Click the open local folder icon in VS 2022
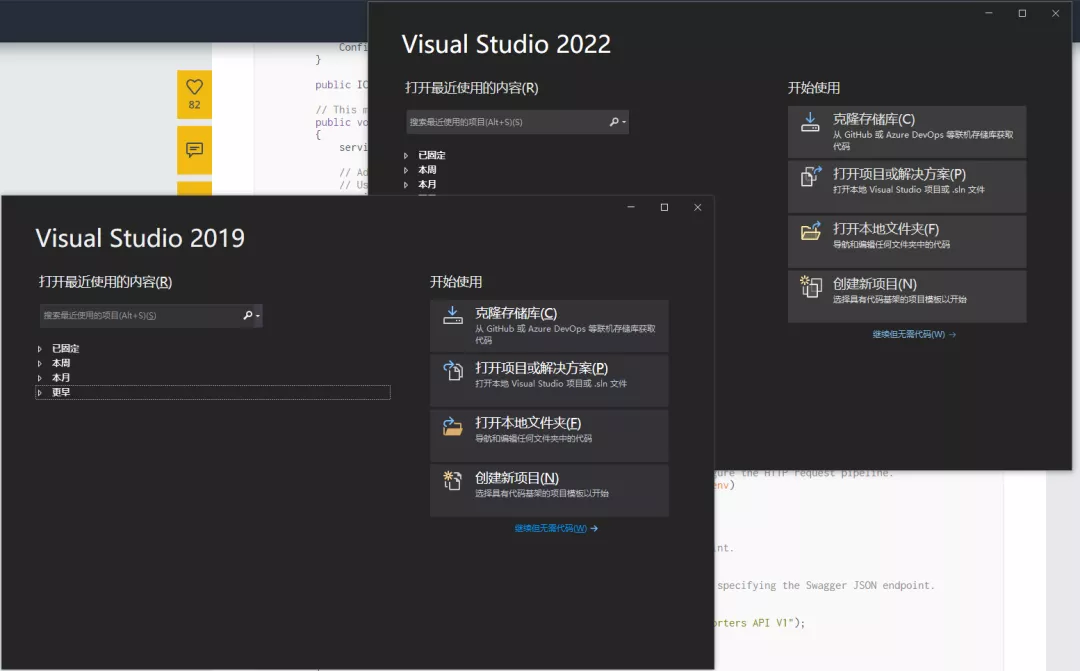 coord(811,231)
